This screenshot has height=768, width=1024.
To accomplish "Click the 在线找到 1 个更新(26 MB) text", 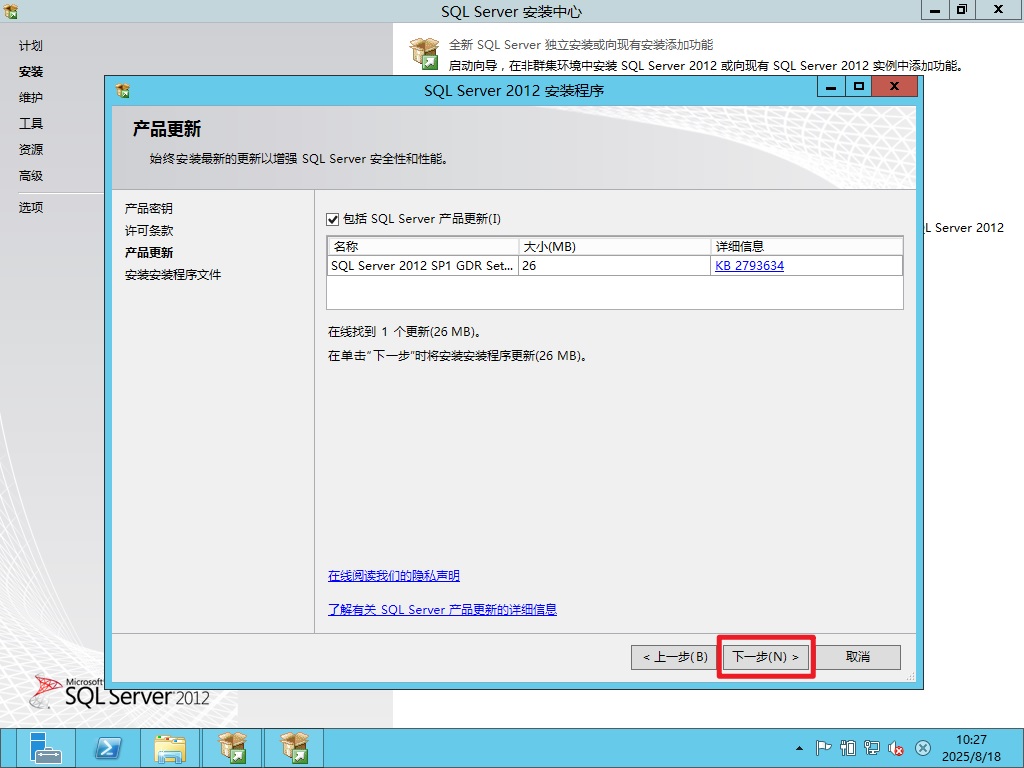I will [x=405, y=332].
